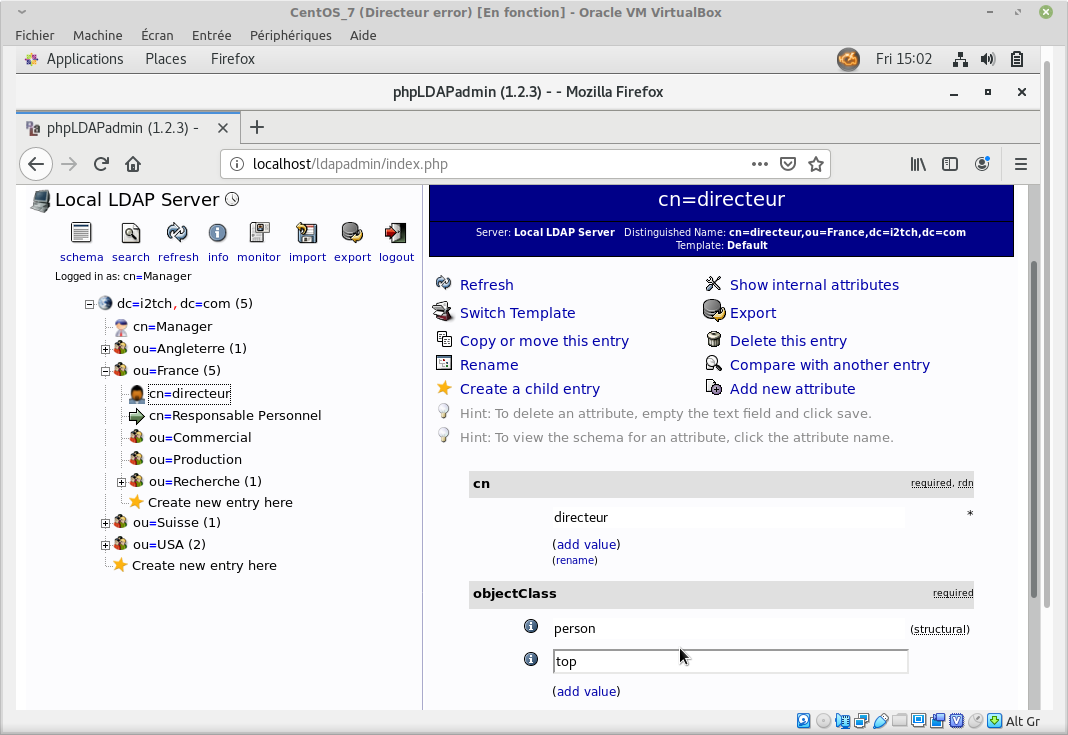This screenshot has width=1068, height=735.
Task: Open the schema viewer icon
Action: 81,234
